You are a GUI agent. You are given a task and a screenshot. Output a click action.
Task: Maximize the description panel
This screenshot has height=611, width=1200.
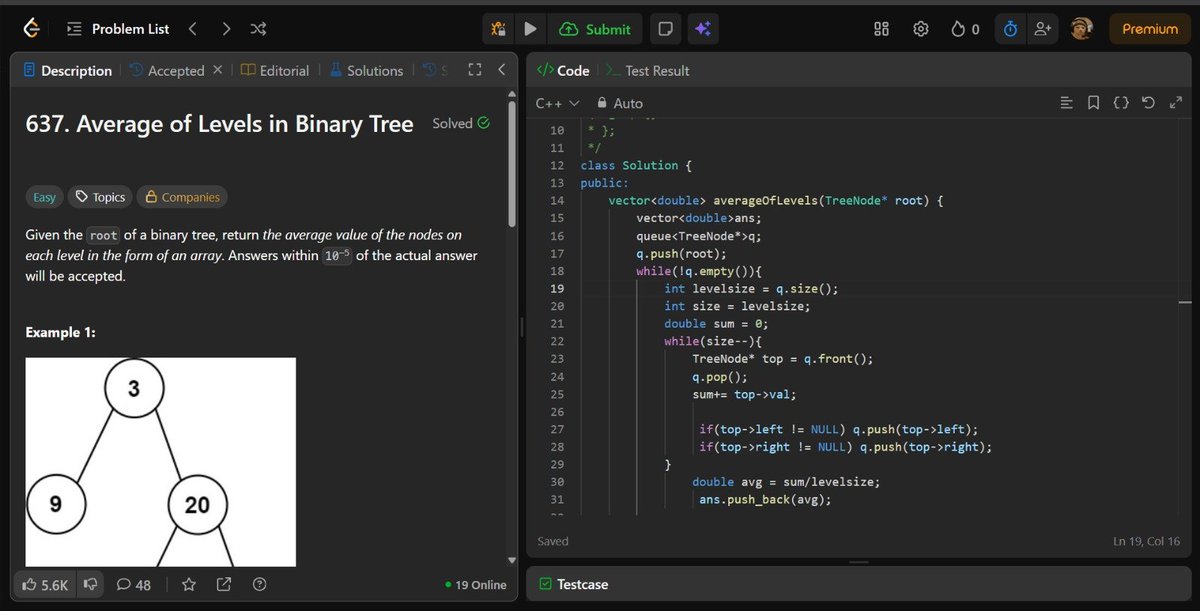475,70
